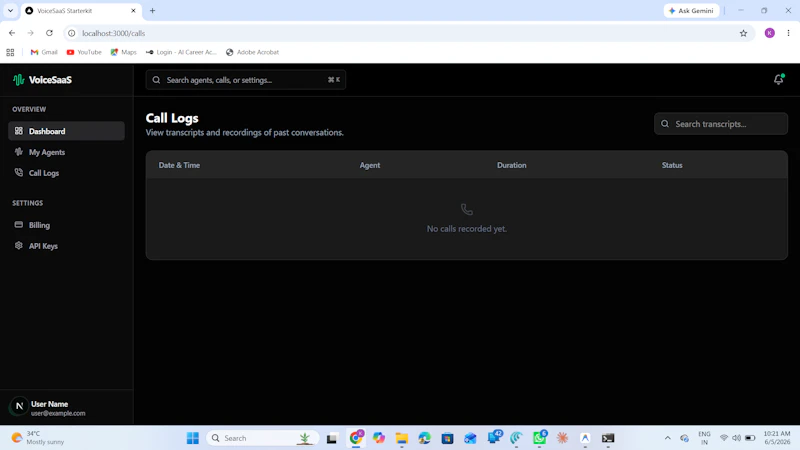This screenshot has width=800, height=450.
Task: Click the Dashboard grid icon
Action: tap(19, 131)
